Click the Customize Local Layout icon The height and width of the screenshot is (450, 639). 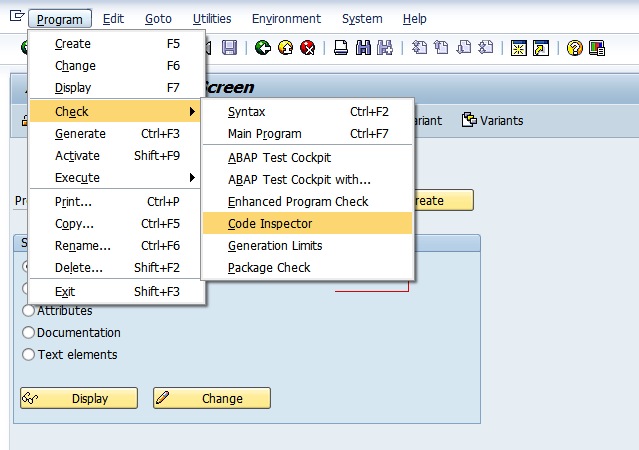[x=597, y=48]
